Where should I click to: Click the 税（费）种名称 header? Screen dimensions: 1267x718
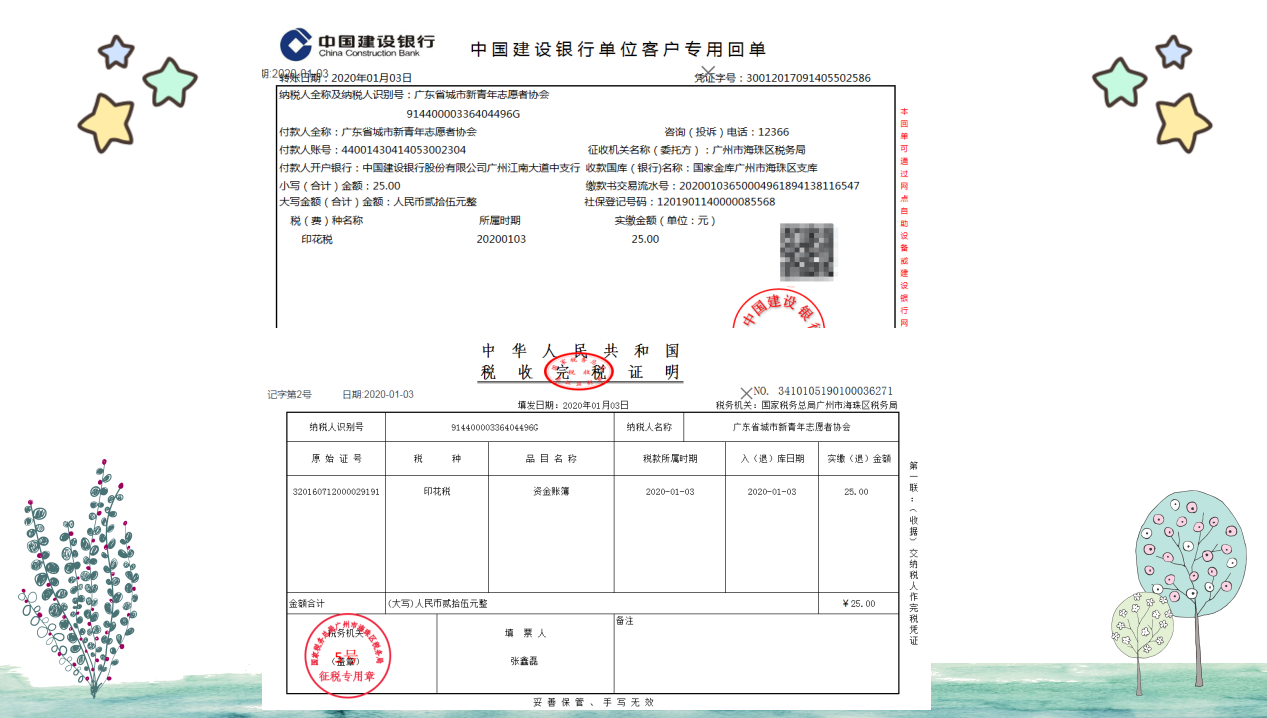click(x=326, y=220)
